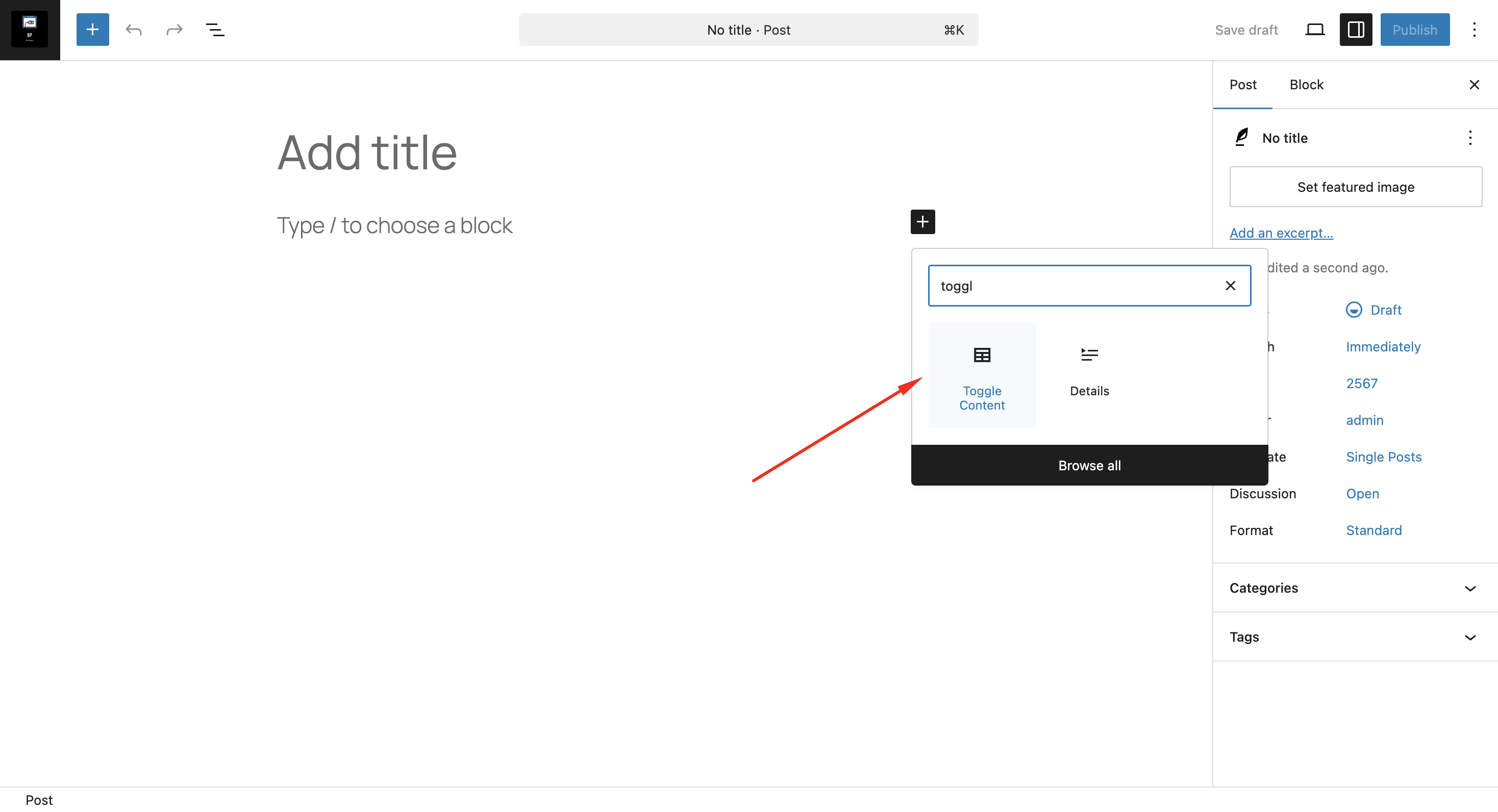Click the blue block inserter plus button
The image size is (1498, 812).
(92, 30)
